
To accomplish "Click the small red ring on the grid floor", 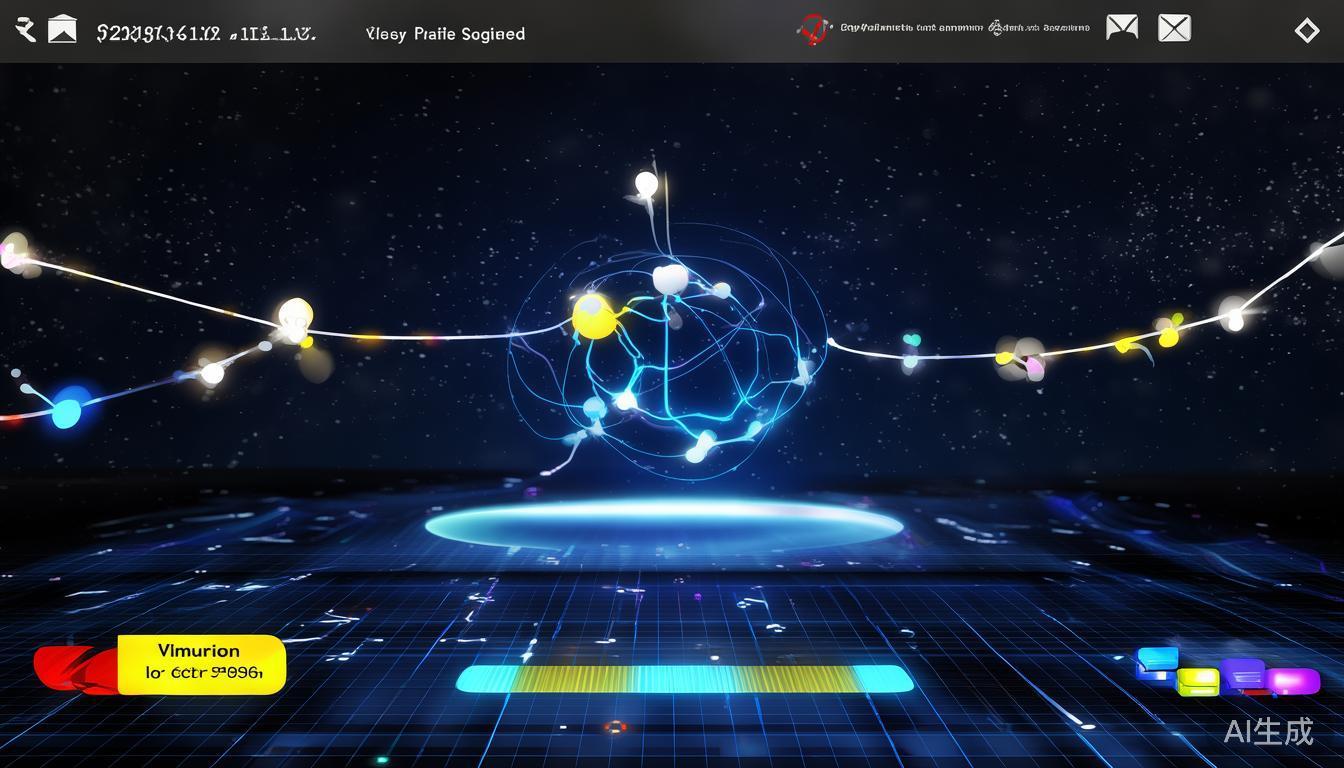I will point(615,727).
